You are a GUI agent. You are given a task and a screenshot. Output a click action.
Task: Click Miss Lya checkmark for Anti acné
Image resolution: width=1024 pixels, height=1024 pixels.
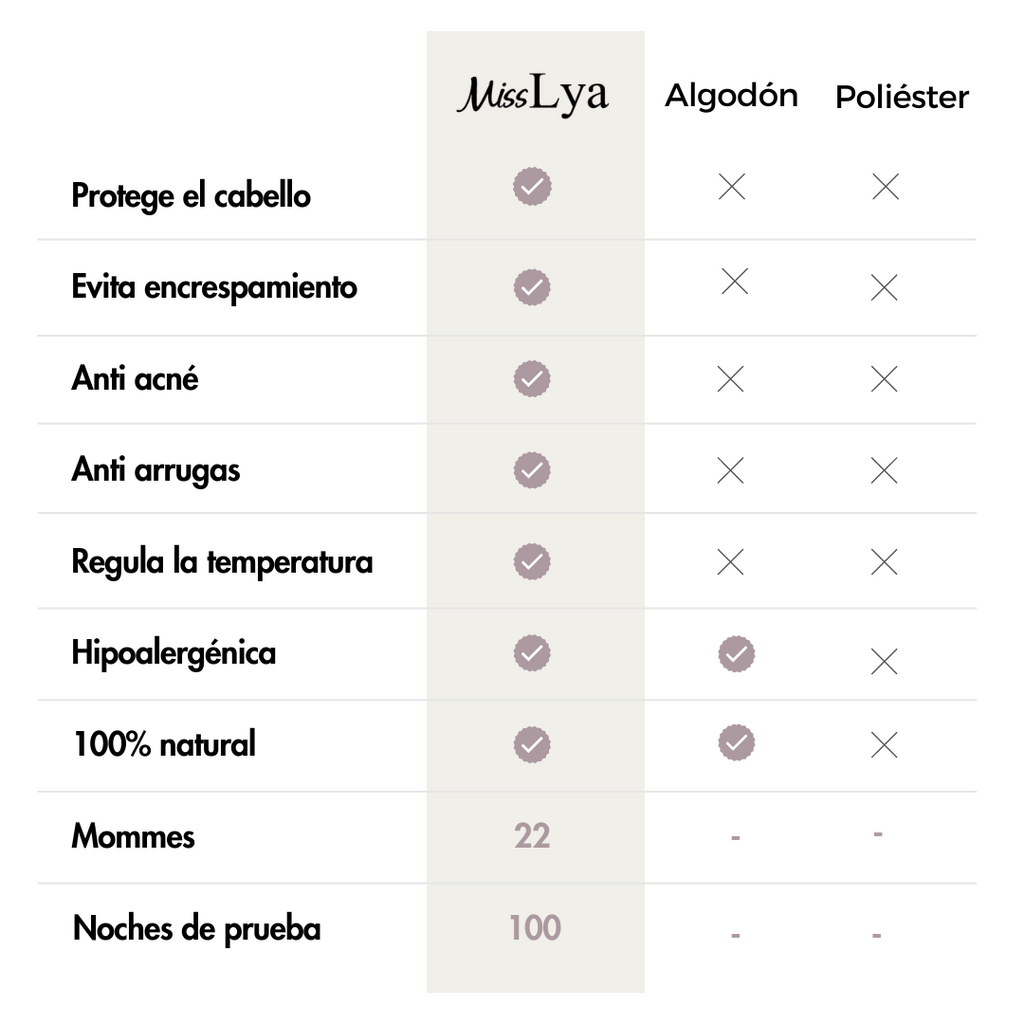[x=532, y=379]
